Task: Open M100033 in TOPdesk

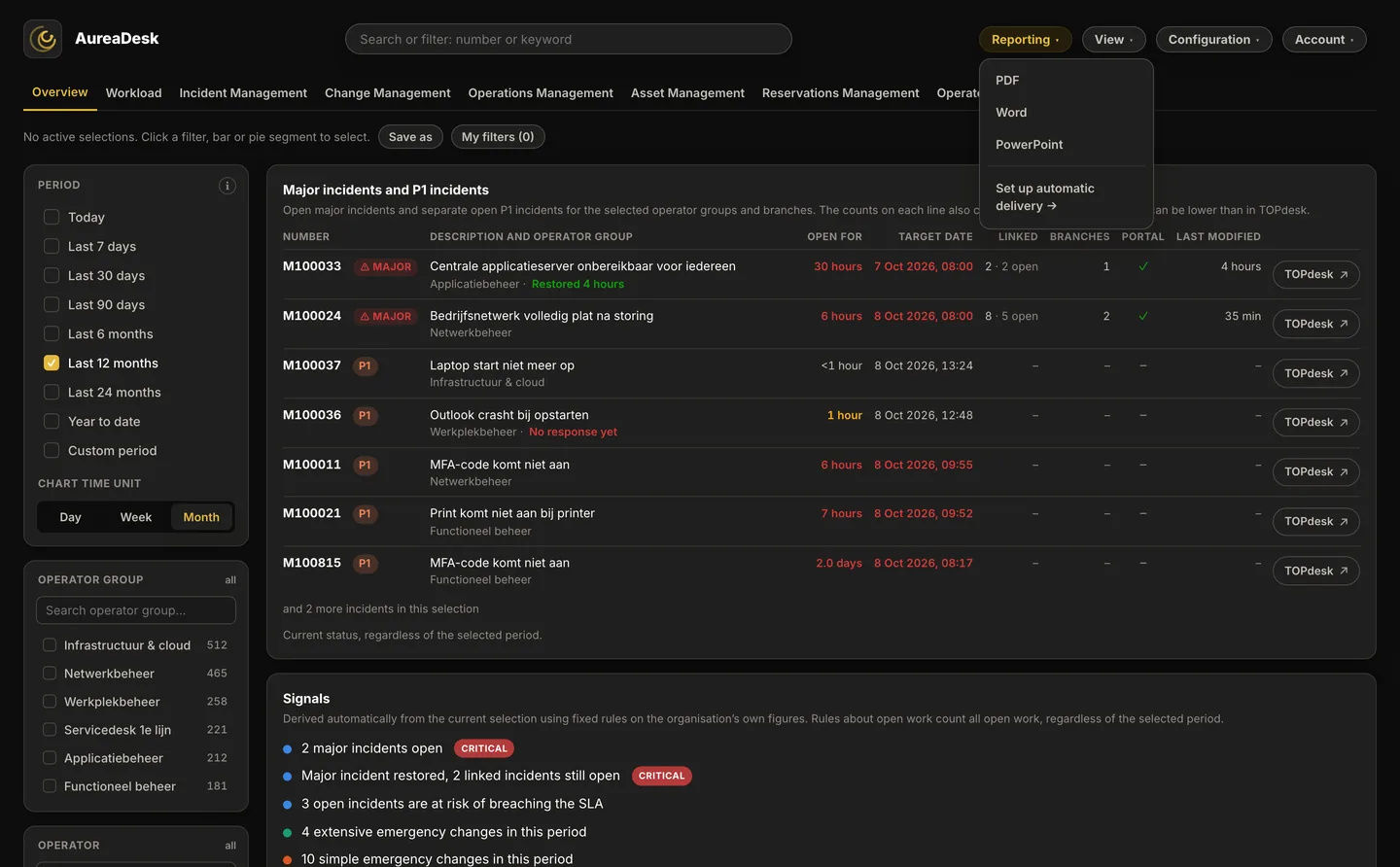Action: pyautogui.click(x=1315, y=275)
